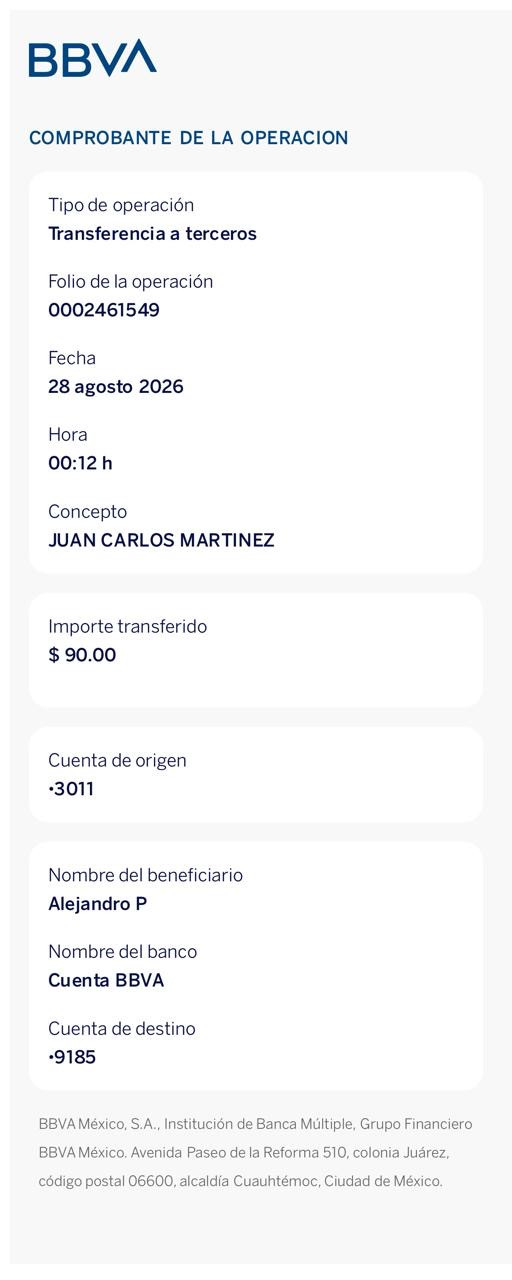This screenshot has height=1280, width=512.
Task: Select the destination account •9185
Action: pos(72,1057)
